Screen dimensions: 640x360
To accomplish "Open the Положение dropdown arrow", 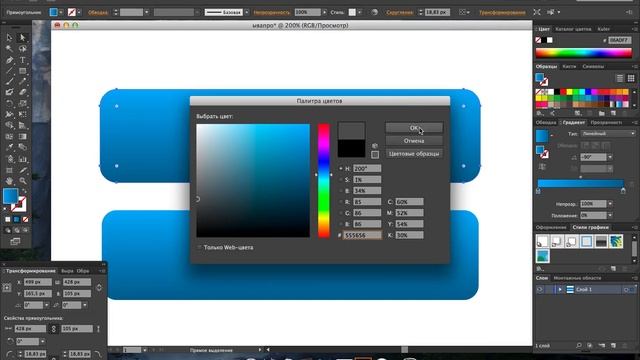I will pyautogui.click(x=610, y=215).
